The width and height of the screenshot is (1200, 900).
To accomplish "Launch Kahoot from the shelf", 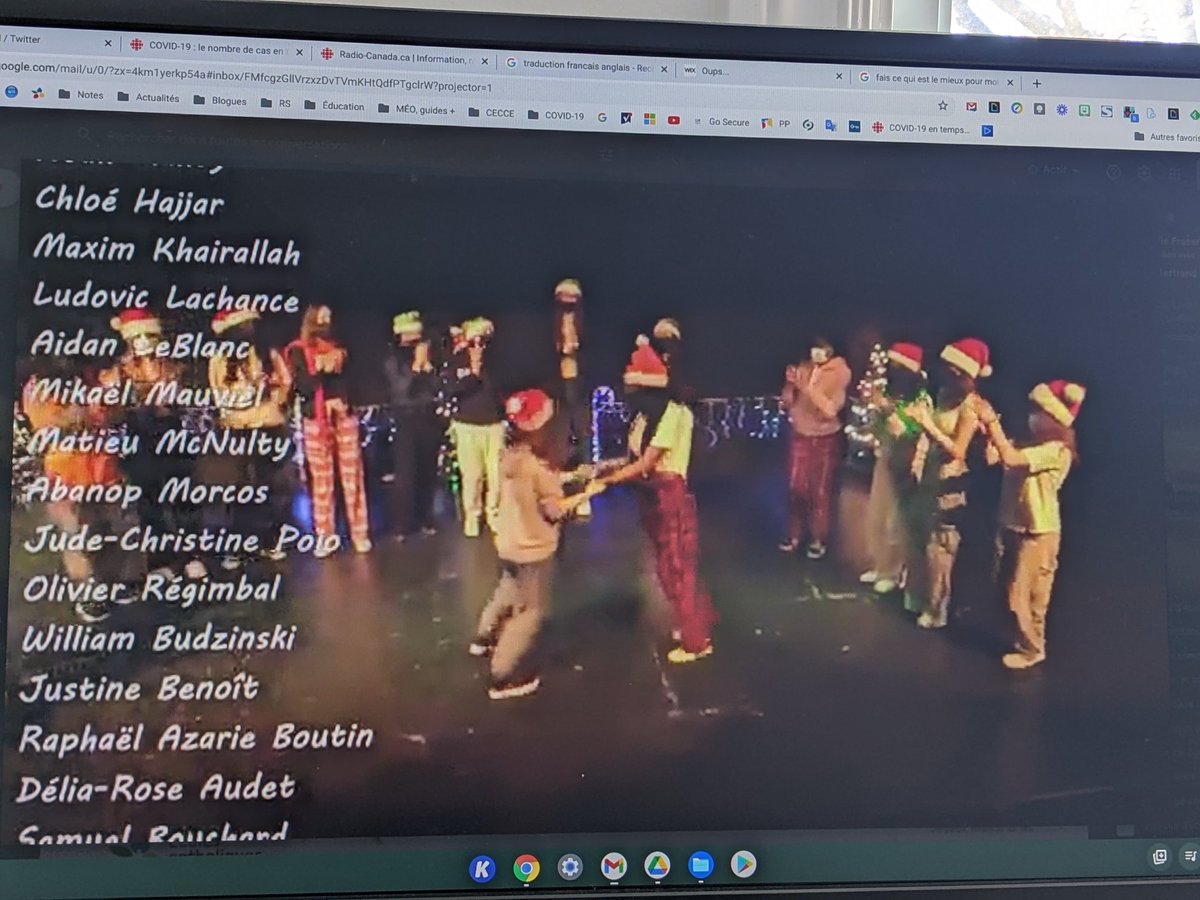I will click(482, 868).
